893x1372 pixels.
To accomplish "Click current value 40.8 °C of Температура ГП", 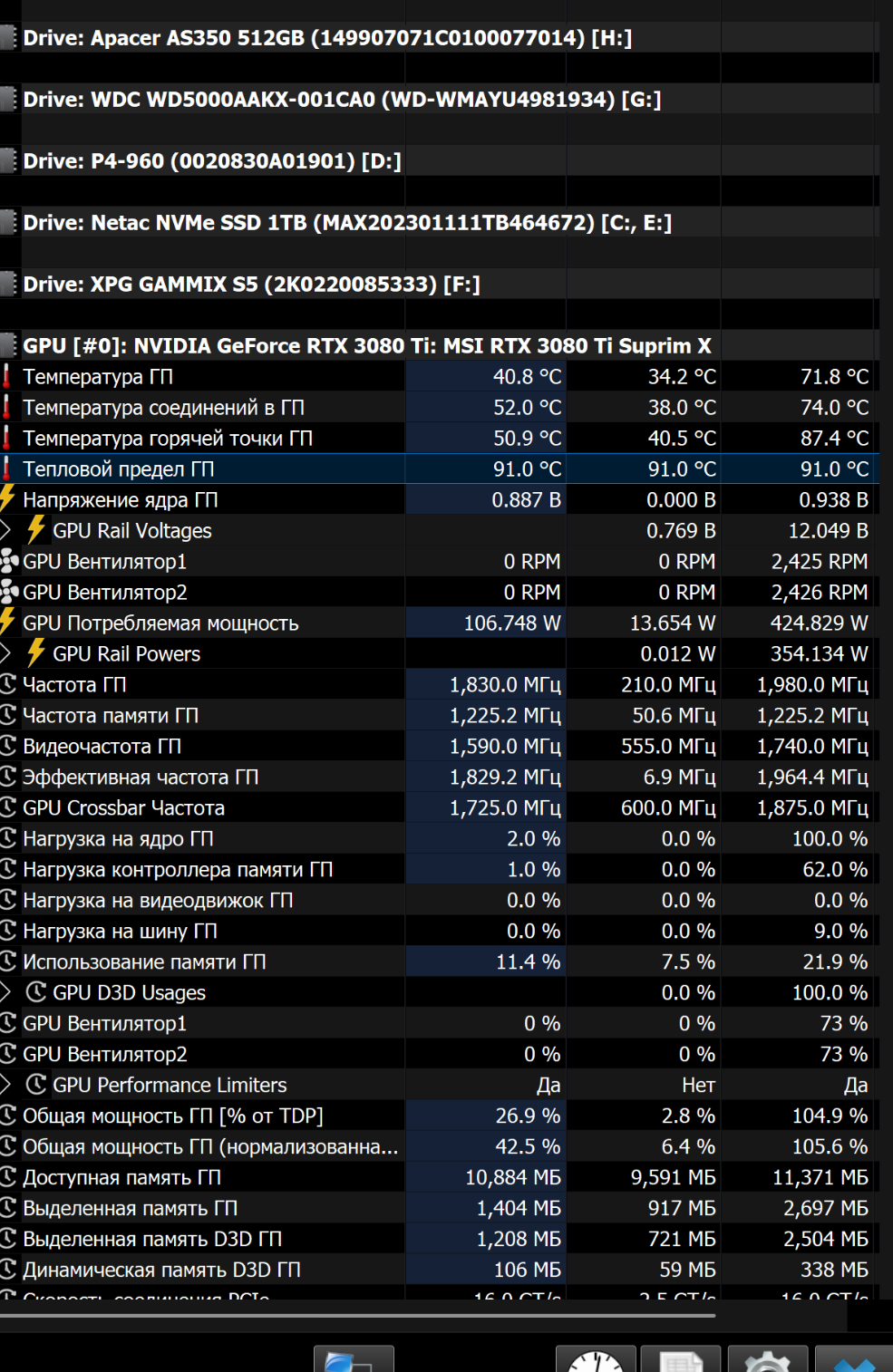I will tap(527, 377).
